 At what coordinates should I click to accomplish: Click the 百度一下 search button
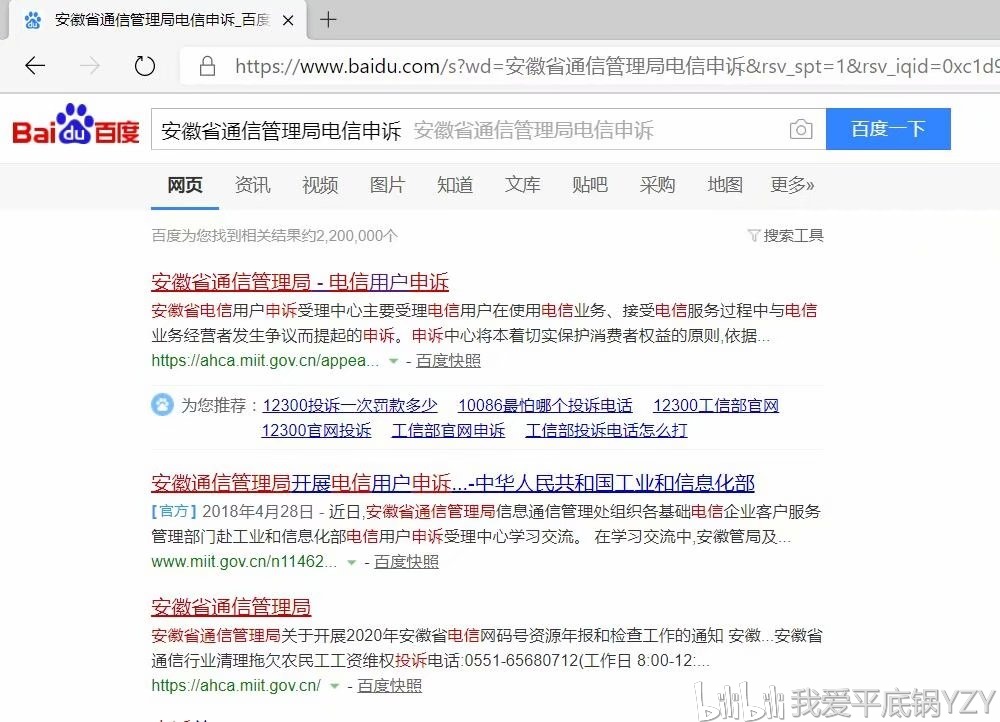click(x=888, y=129)
